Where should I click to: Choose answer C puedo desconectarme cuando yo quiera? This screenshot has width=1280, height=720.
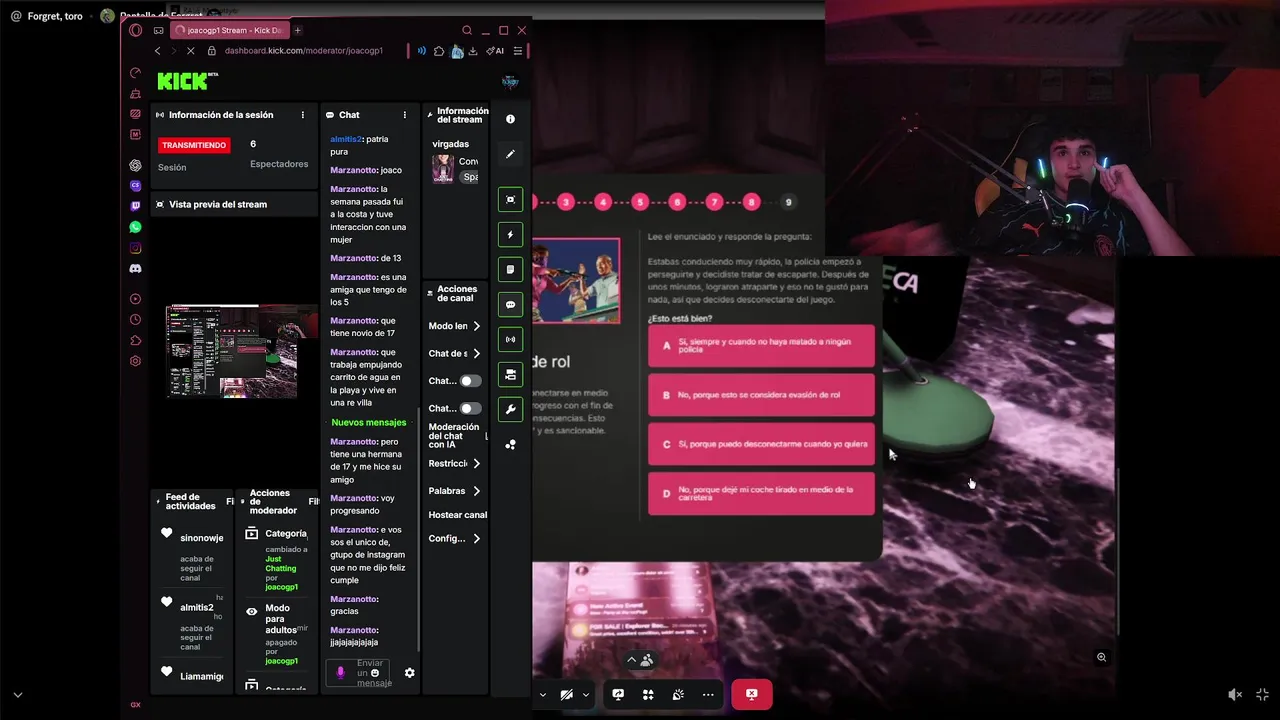coord(761,444)
